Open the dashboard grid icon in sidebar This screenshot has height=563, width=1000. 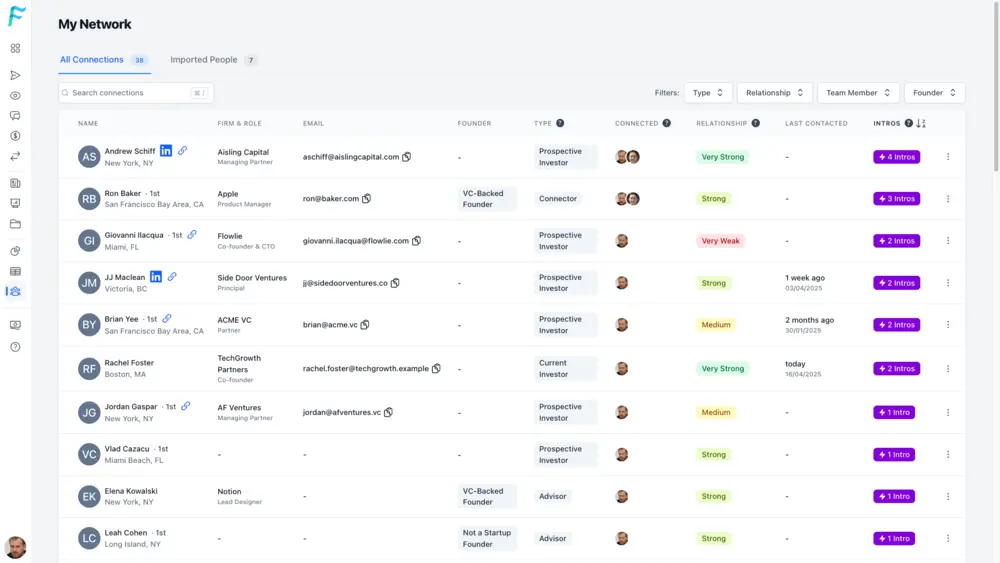pos(15,48)
